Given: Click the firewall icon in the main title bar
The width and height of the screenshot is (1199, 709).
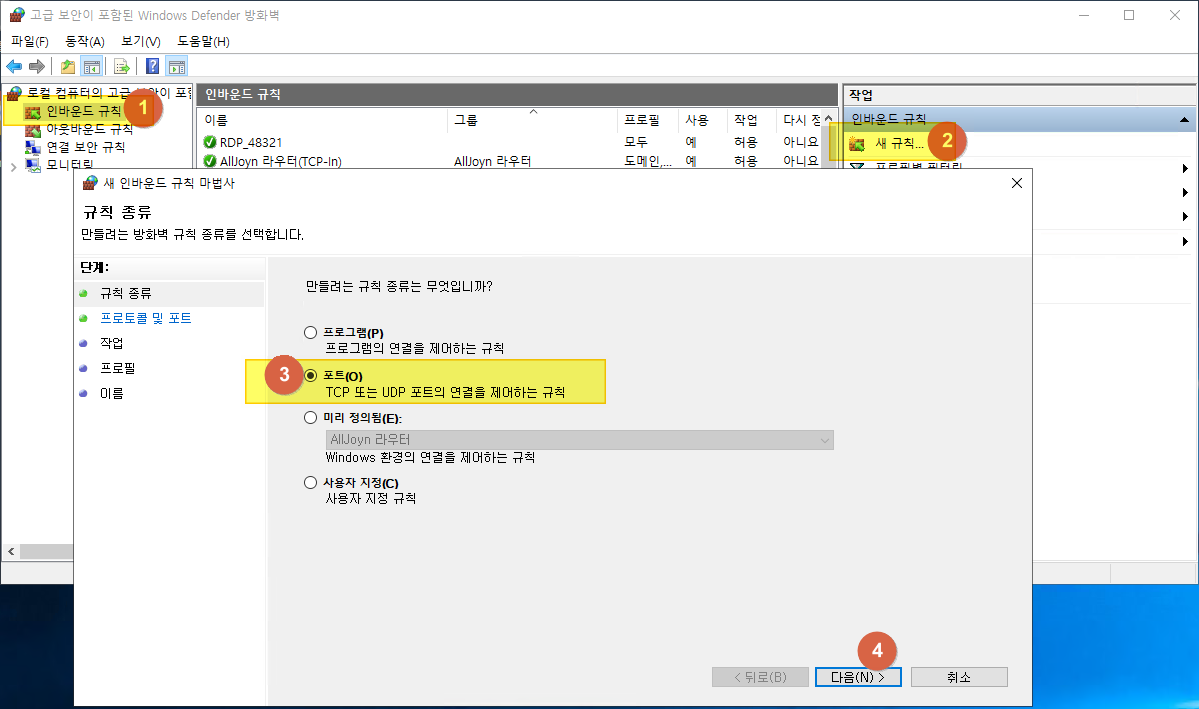Looking at the screenshot, I should click(17, 15).
